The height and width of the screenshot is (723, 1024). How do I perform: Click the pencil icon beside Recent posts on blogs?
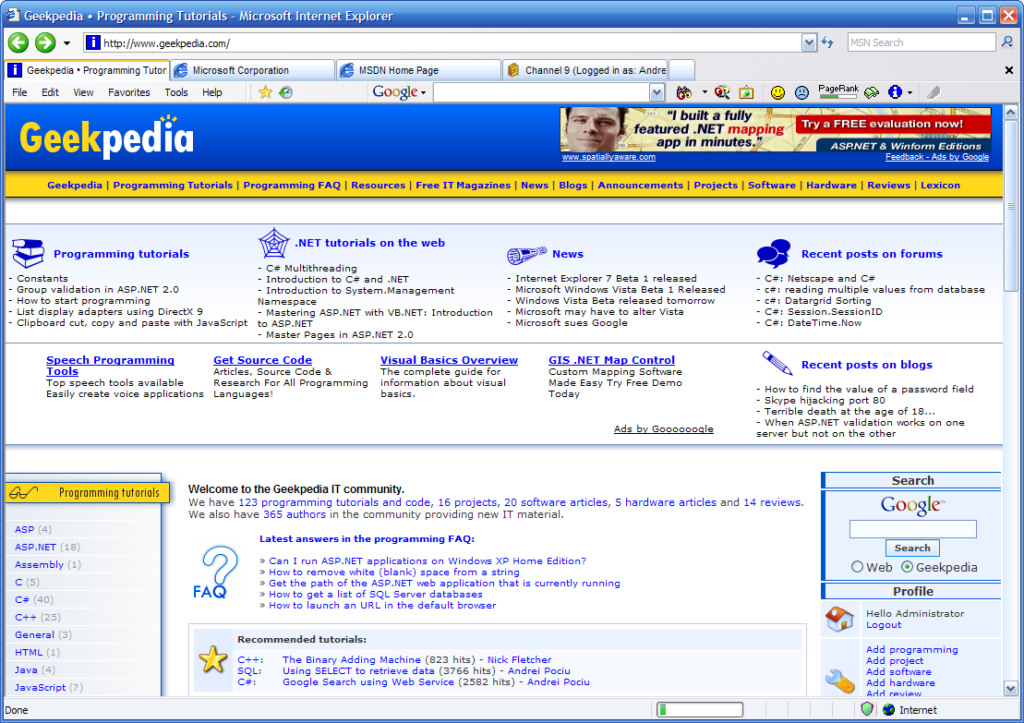click(x=776, y=363)
